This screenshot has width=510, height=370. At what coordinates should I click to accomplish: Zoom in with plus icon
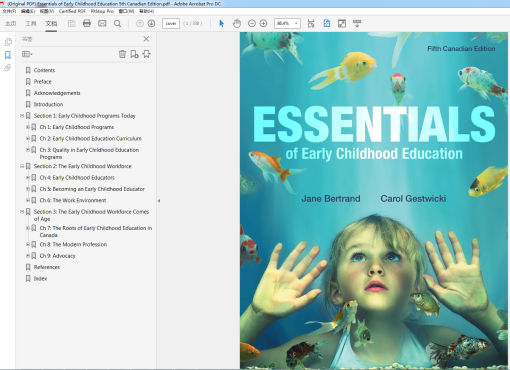coord(263,23)
